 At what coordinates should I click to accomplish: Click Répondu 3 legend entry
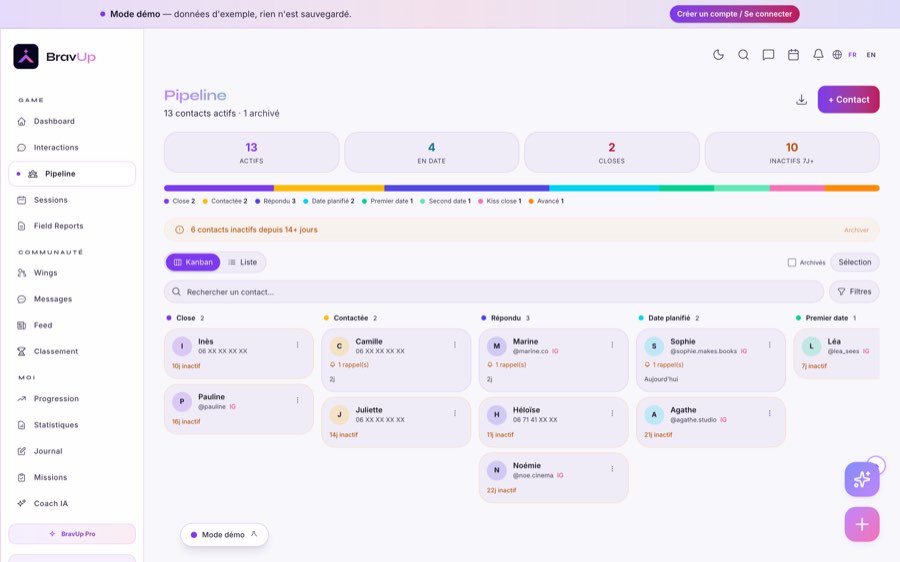click(276, 201)
